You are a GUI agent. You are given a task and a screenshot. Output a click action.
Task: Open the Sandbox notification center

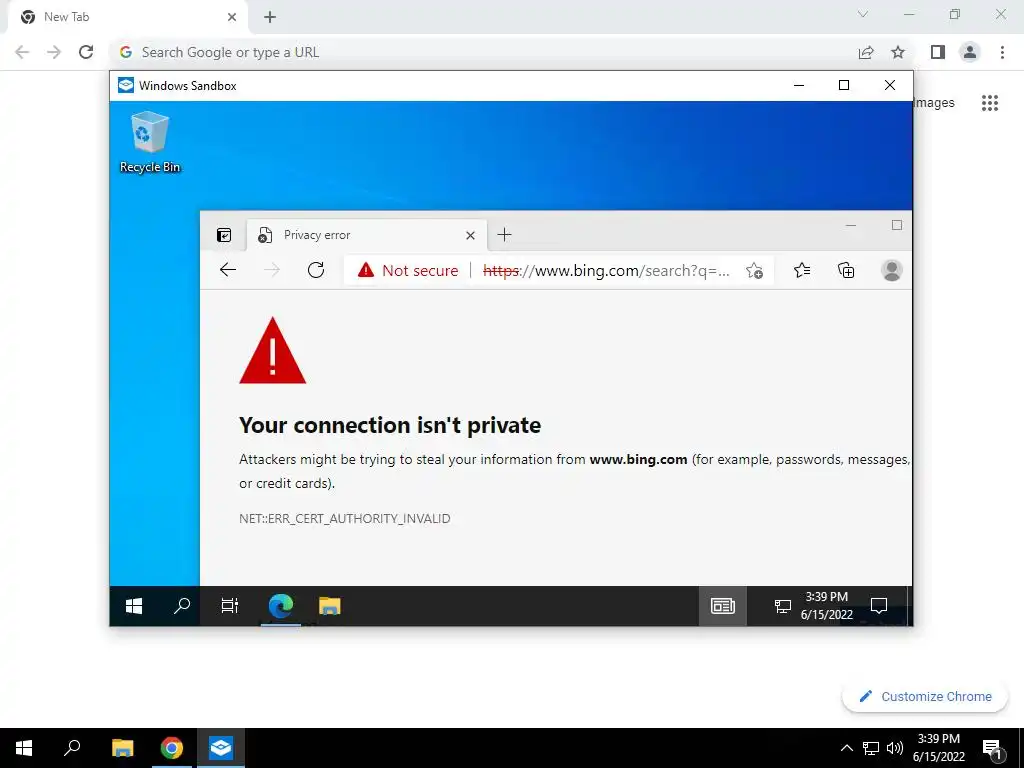879,606
